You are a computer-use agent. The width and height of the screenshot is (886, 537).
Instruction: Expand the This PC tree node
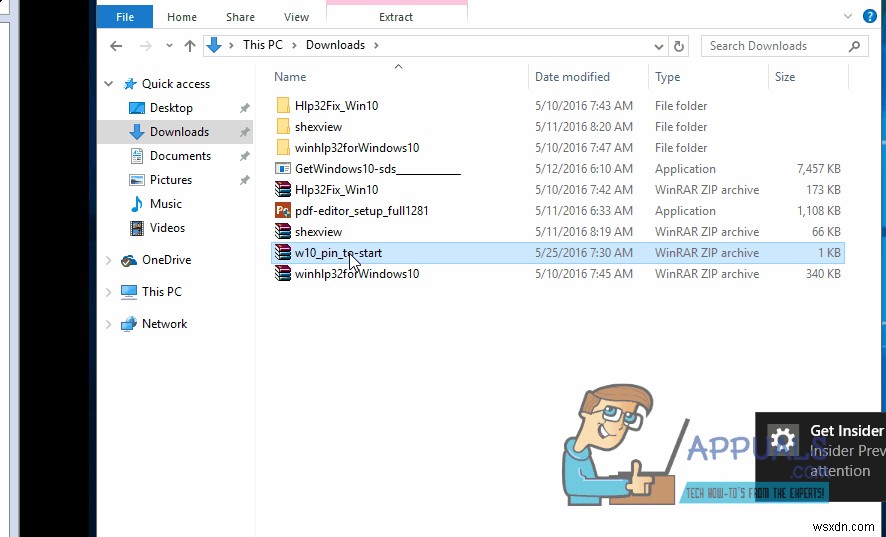[108, 292]
